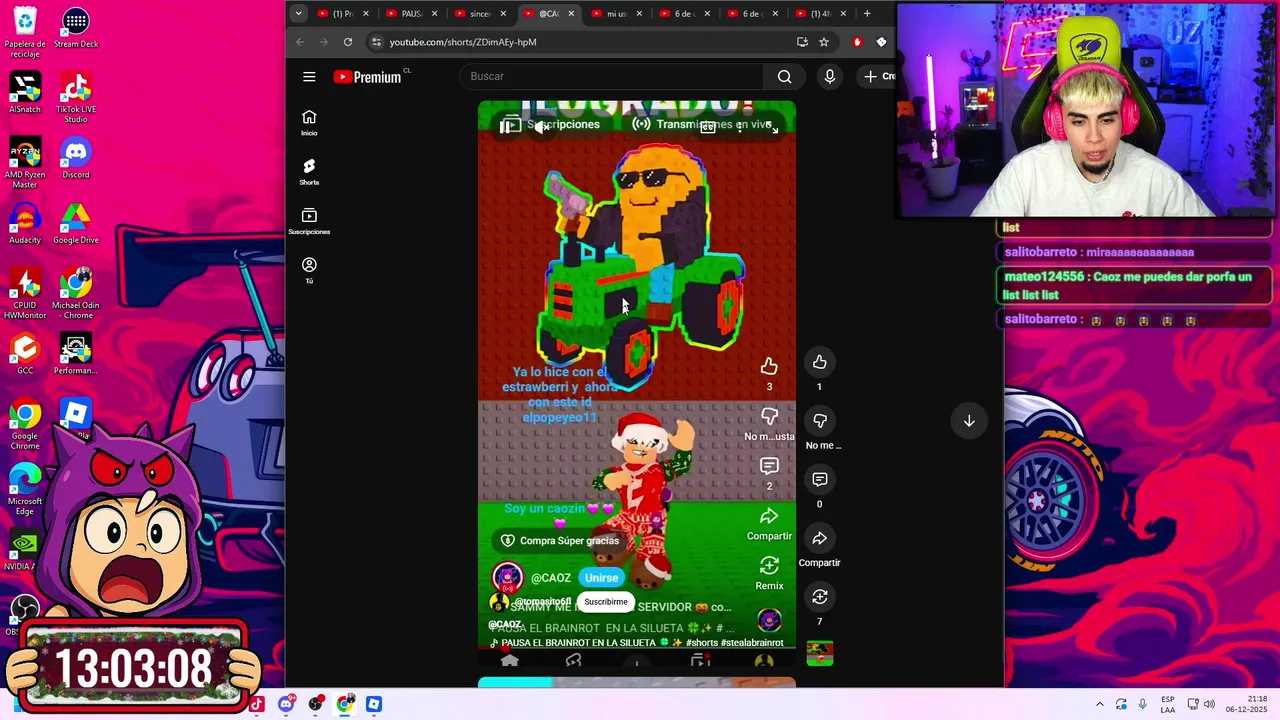
Task: Like the short with thumbs-up outside the video
Action: [x=819, y=362]
